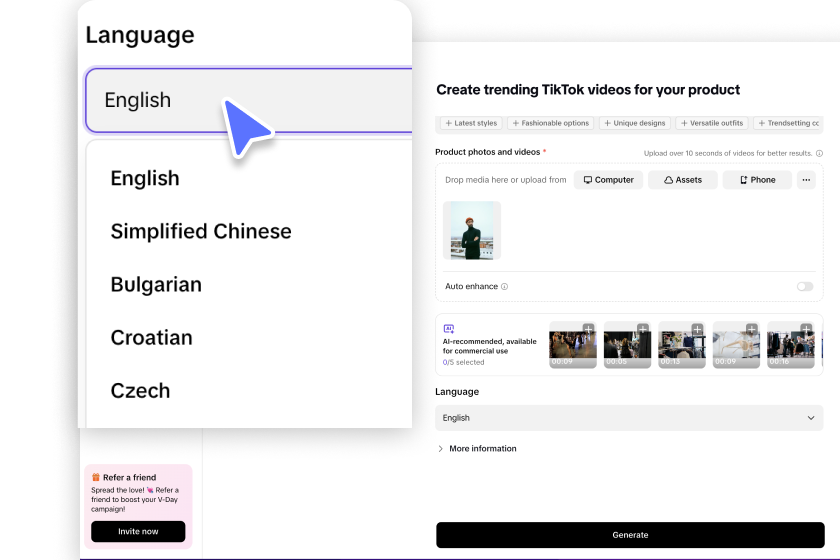Open more upload options ellipsis

[806, 180]
